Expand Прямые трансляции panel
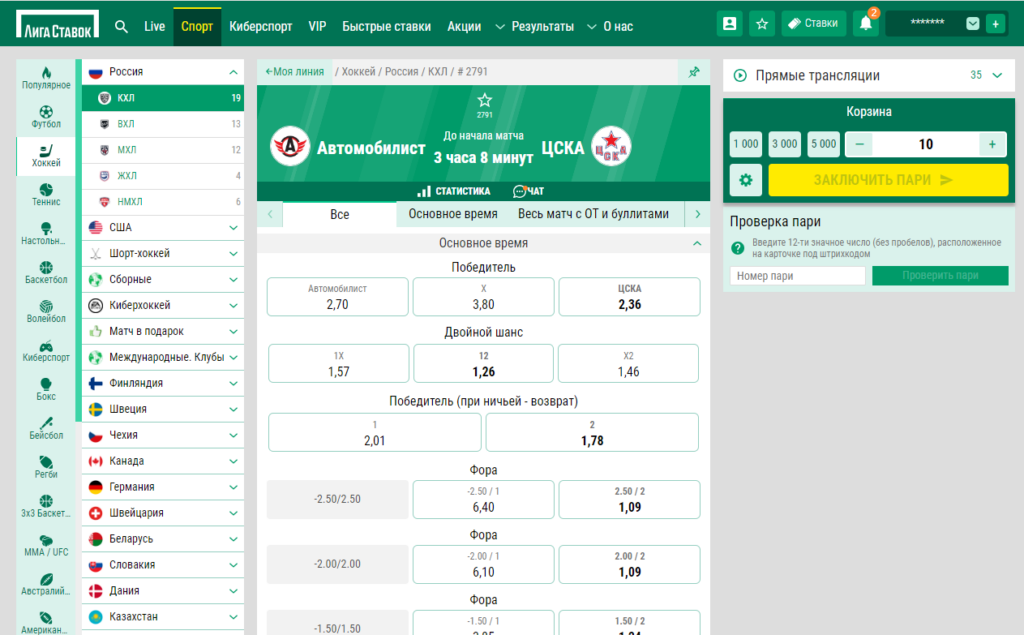This screenshot has width=1024, height=635. (997, 75)
